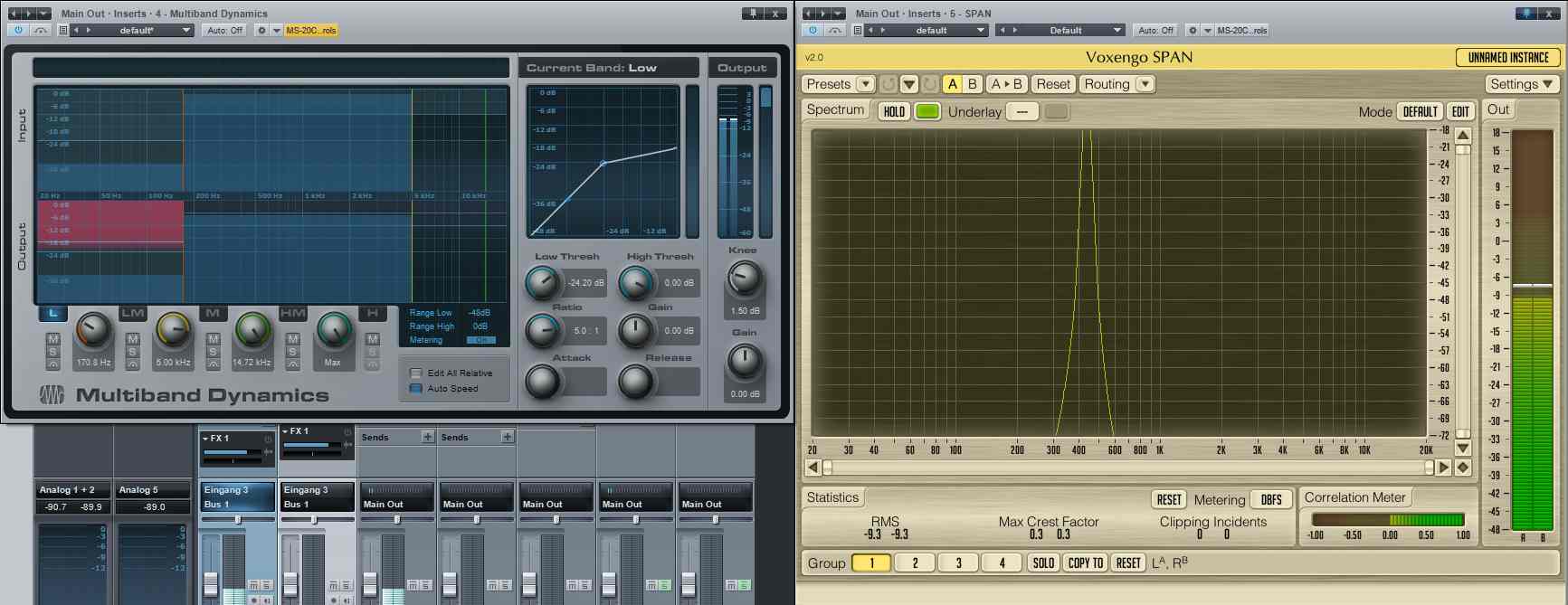
Task: Expand SPAN Routing dropdown arrow
Action: pyautogui.click(x=1145, y=84)
